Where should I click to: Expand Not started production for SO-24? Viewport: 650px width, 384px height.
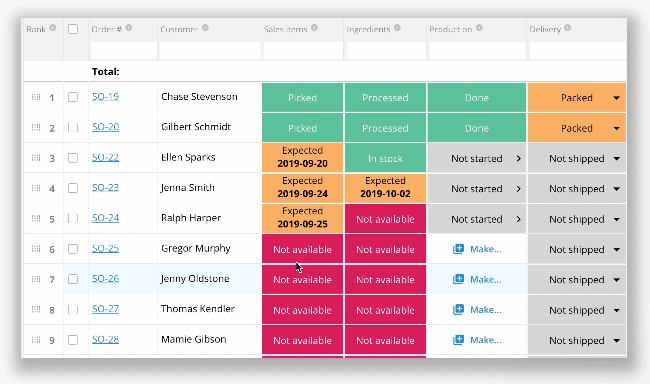pos(519,219)
